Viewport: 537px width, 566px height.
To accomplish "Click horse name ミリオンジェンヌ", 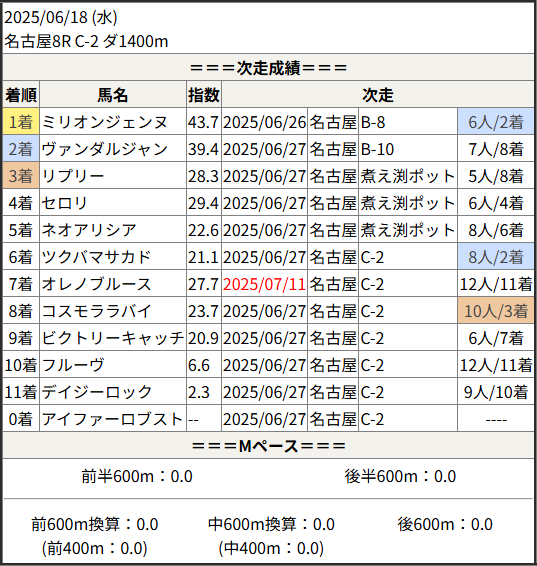I will pyautogui.click(x=104, y=122).
